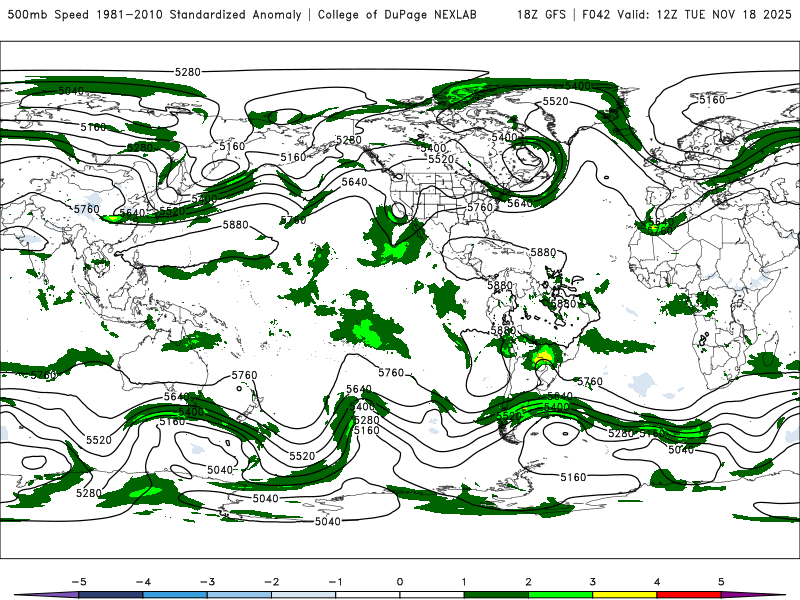The image size is (800, 600).
Task: Click the '5' tick label on the colorbar
Action: pos(721,582)
